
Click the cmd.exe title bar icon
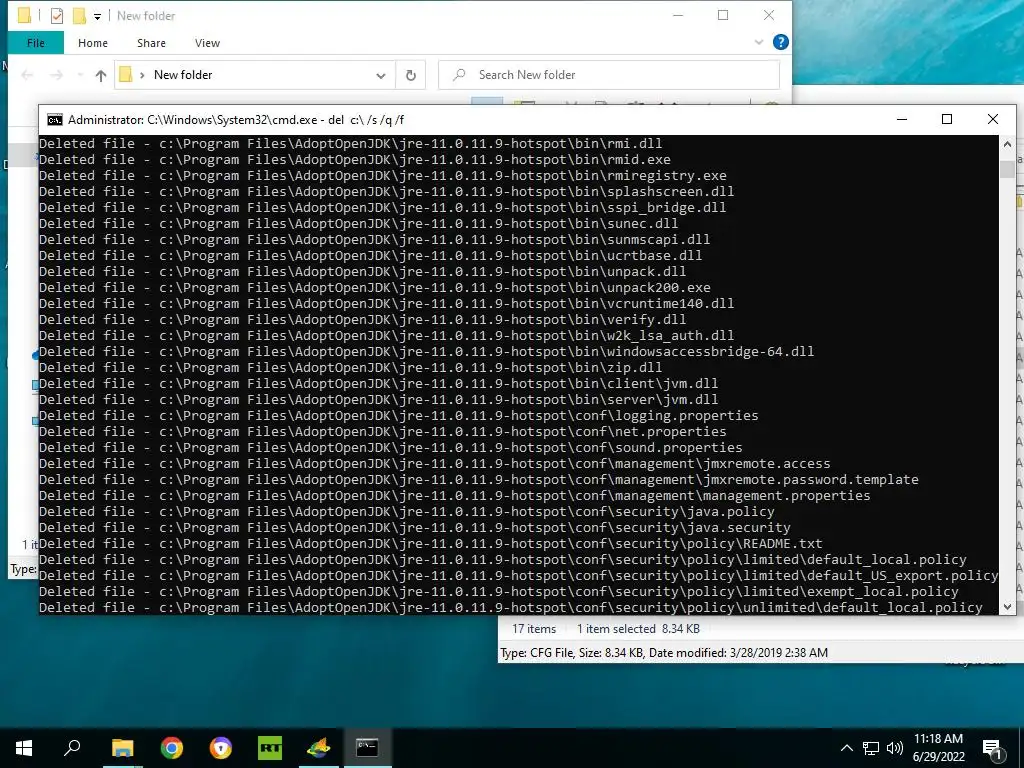tap(55, 120)
